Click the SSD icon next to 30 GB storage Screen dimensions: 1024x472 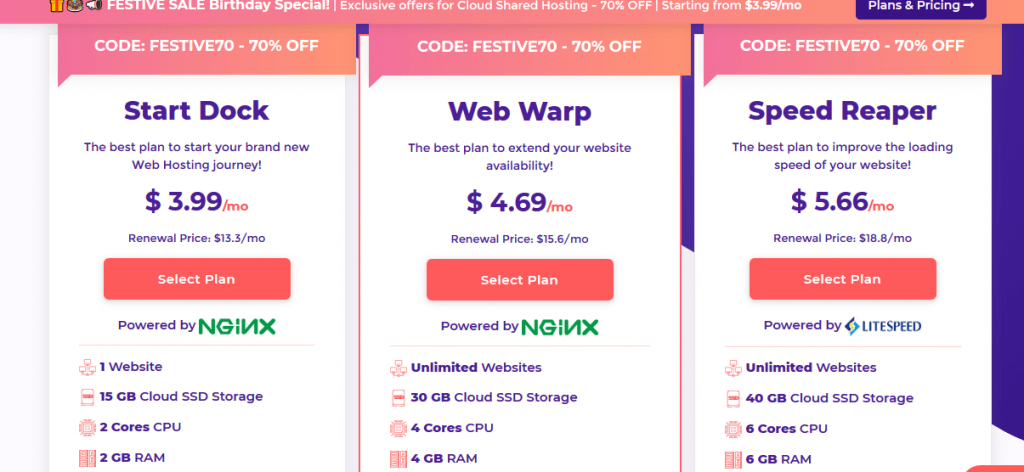[x=397, y=397]
